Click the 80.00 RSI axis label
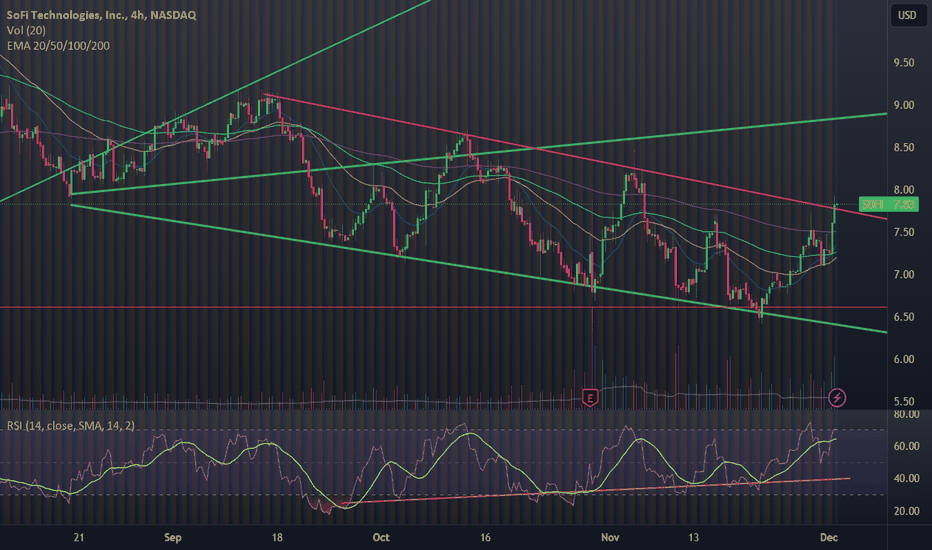 tap(906, 414)
